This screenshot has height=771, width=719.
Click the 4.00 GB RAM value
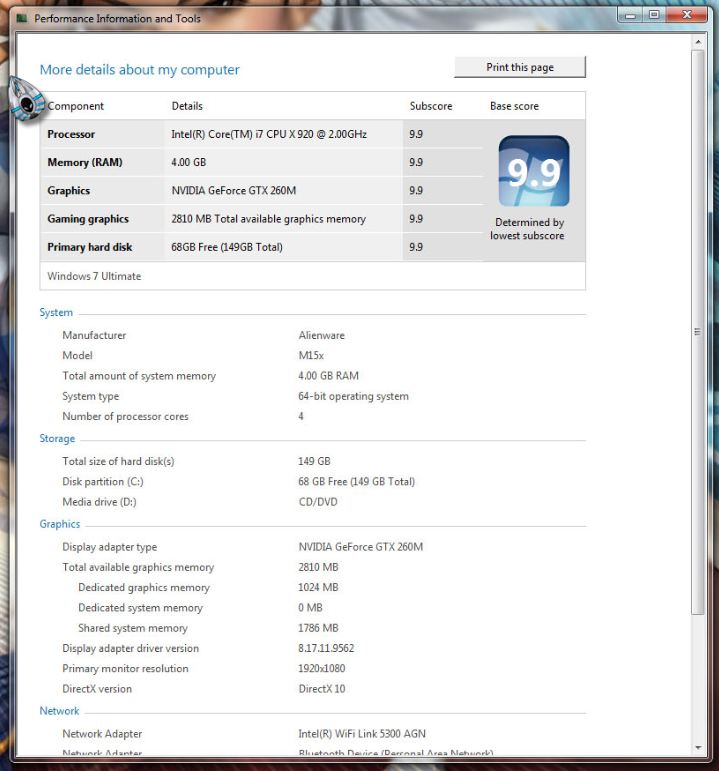[329, 376]
